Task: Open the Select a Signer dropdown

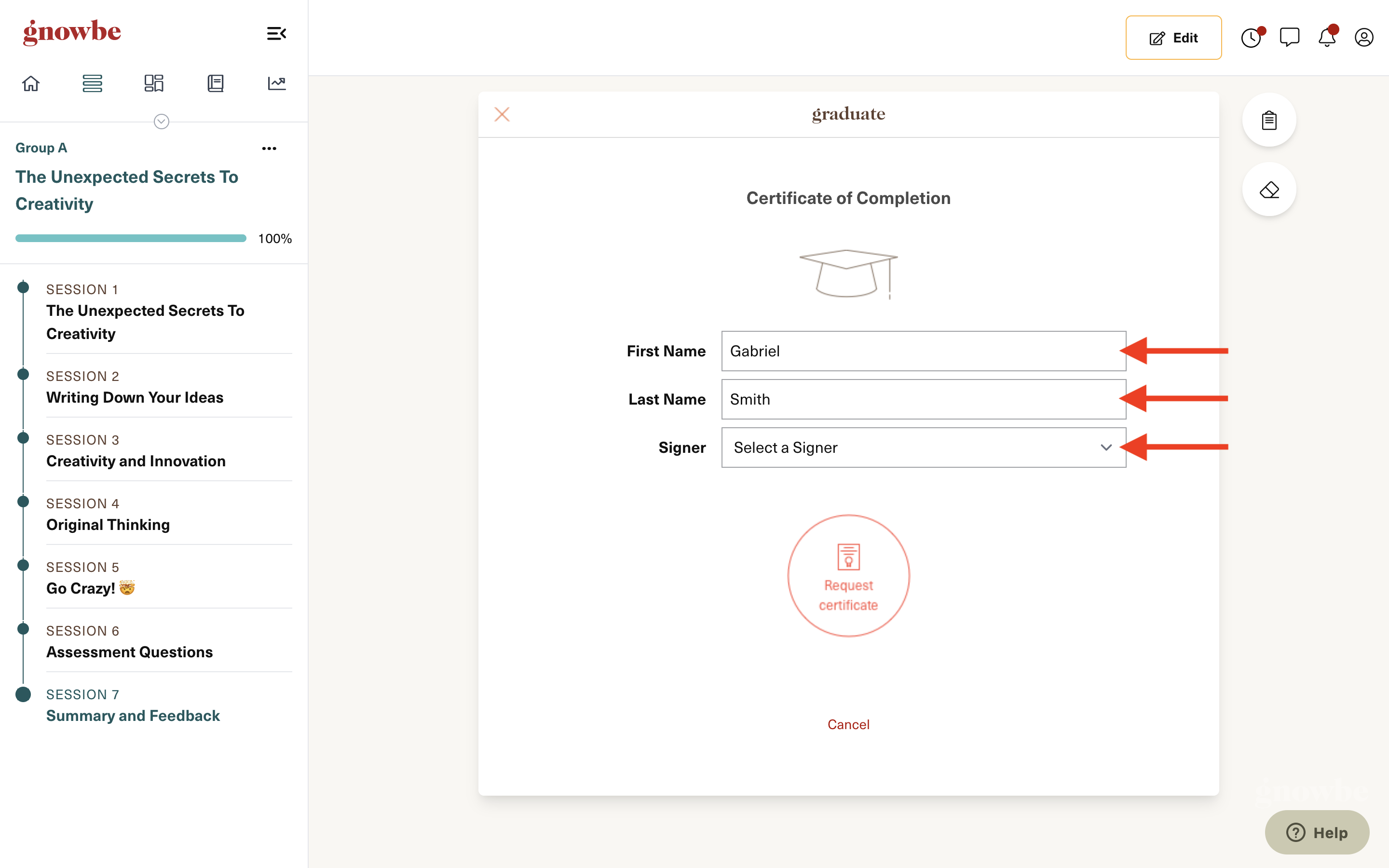Action: coord(924,447)
